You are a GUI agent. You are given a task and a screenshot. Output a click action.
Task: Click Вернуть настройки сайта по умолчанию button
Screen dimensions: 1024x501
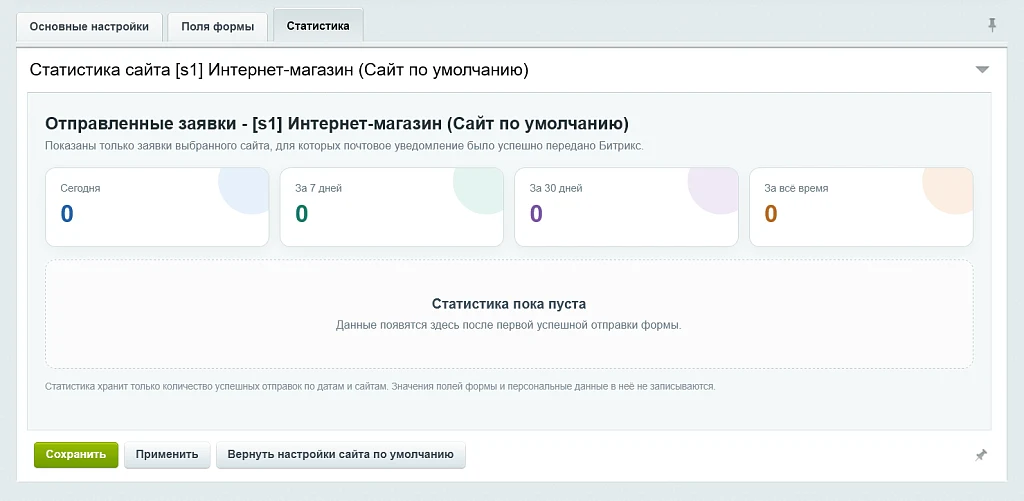pyautogui.click(x=341, y=455)
